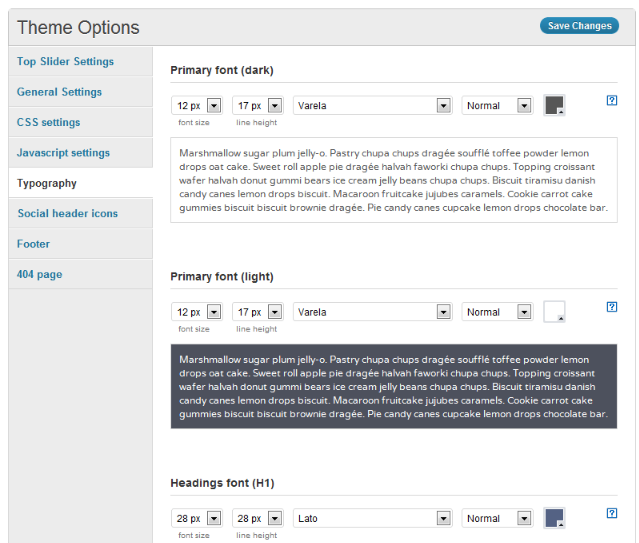Click the Save Changes button

pyautogui.click(x=579, y=26)
